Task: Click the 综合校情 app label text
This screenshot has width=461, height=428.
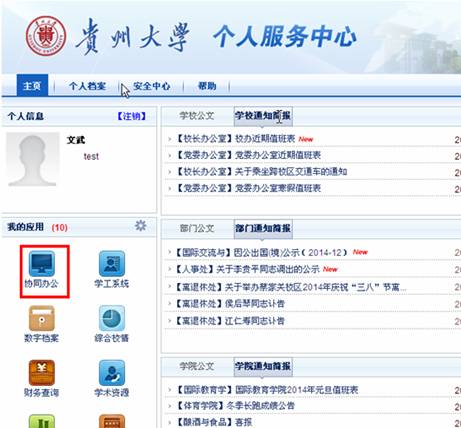Action: pyautogui.click(x=112, y=338)
